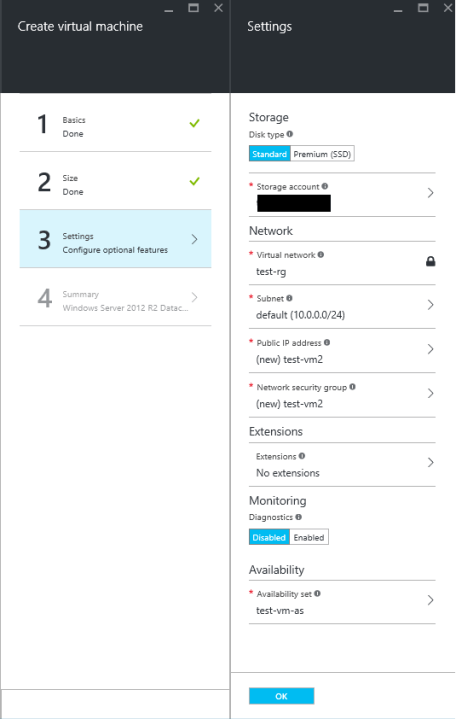This screenshot has width=456, height=719.
Task: Click the Availability set info icon
Action: 317,594
